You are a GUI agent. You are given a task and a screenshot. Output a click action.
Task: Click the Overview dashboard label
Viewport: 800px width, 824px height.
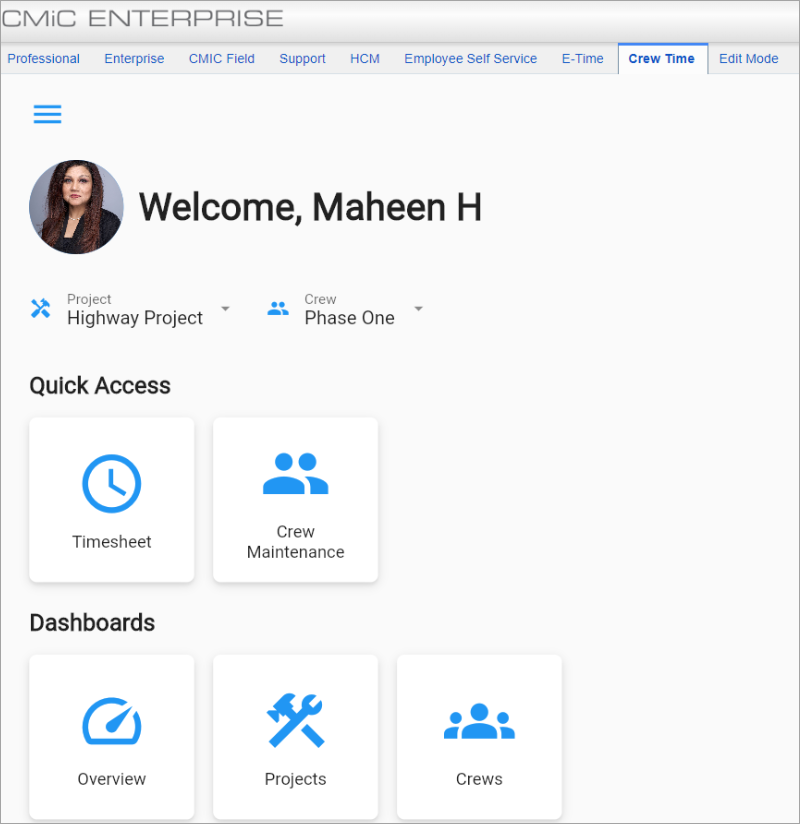[111, 779]
